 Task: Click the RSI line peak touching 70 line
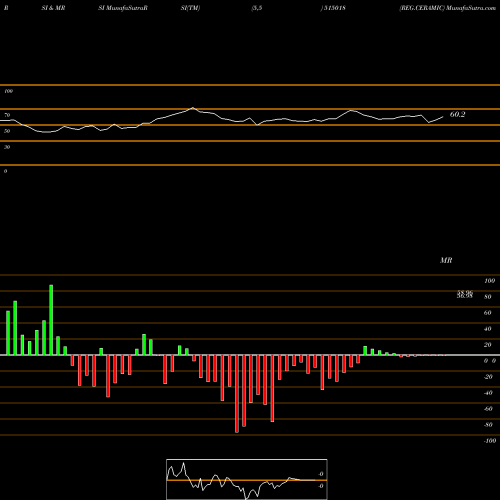[x=193, y=108]
